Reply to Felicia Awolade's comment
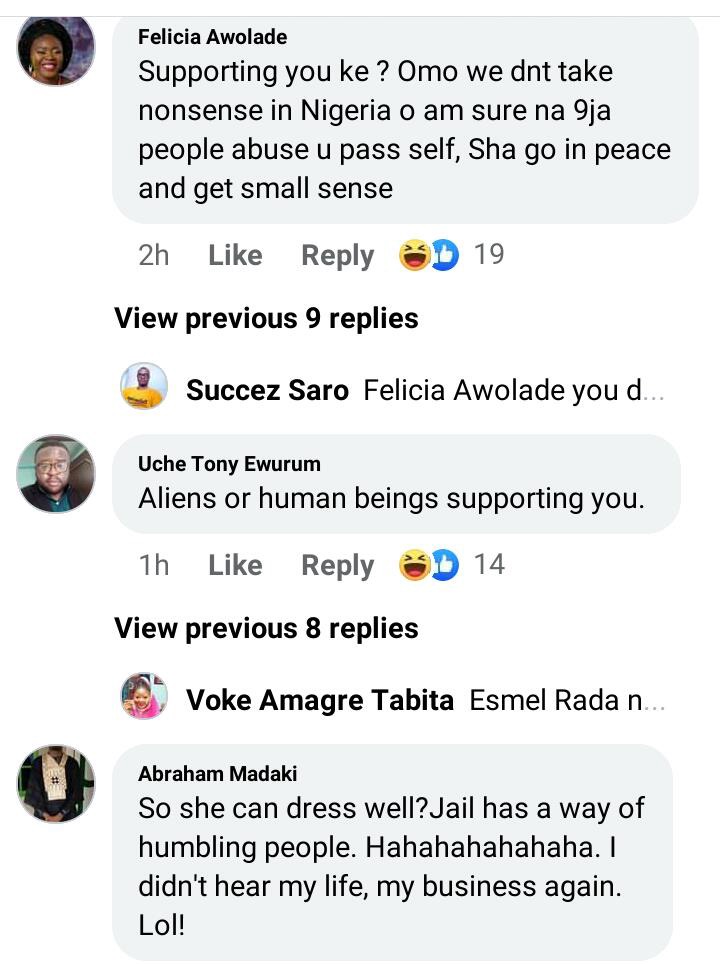 (x=338, y=256)
